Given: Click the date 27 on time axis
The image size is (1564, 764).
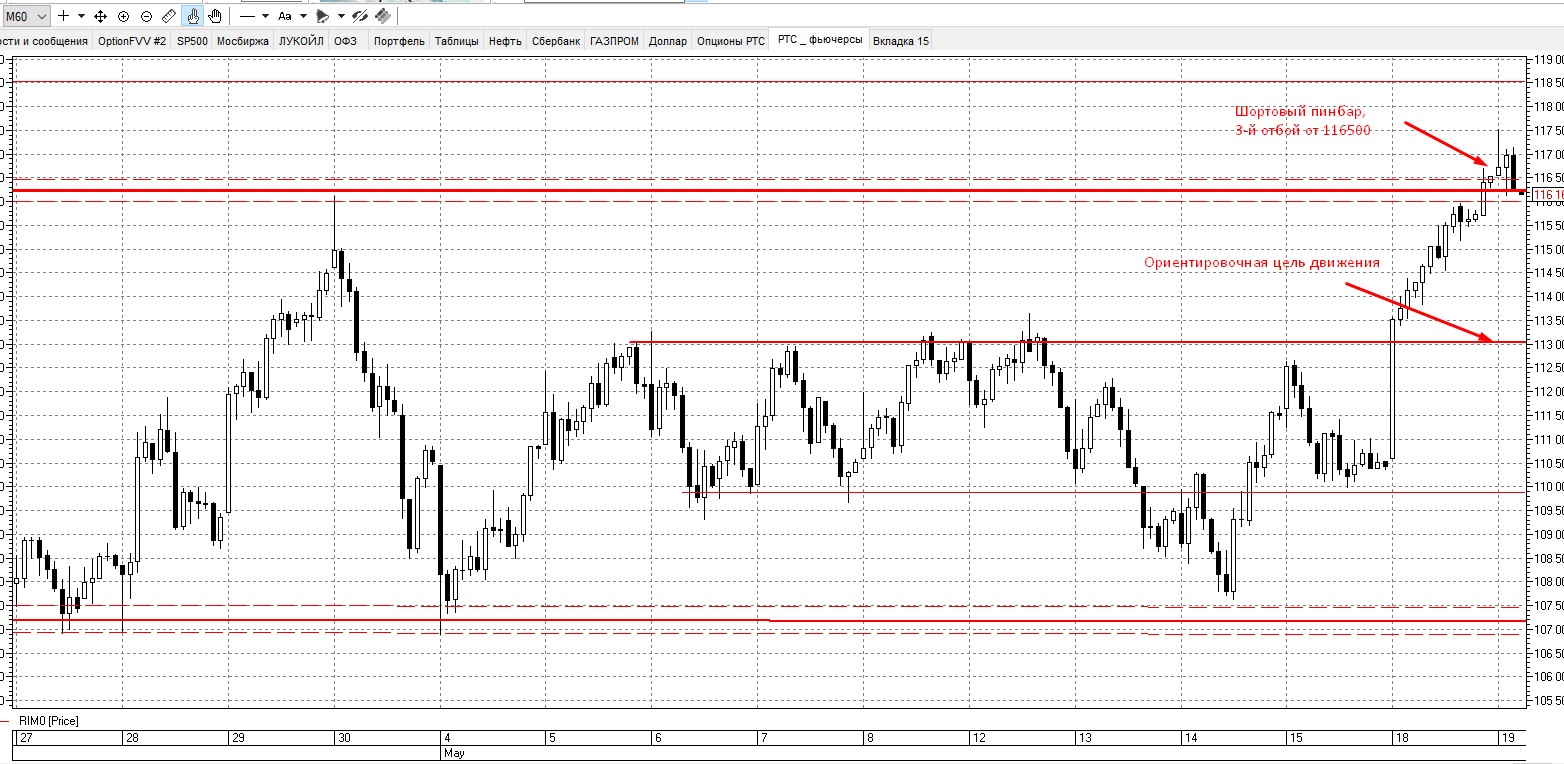Looking at the screenshot, I should (x=27, y=738).
